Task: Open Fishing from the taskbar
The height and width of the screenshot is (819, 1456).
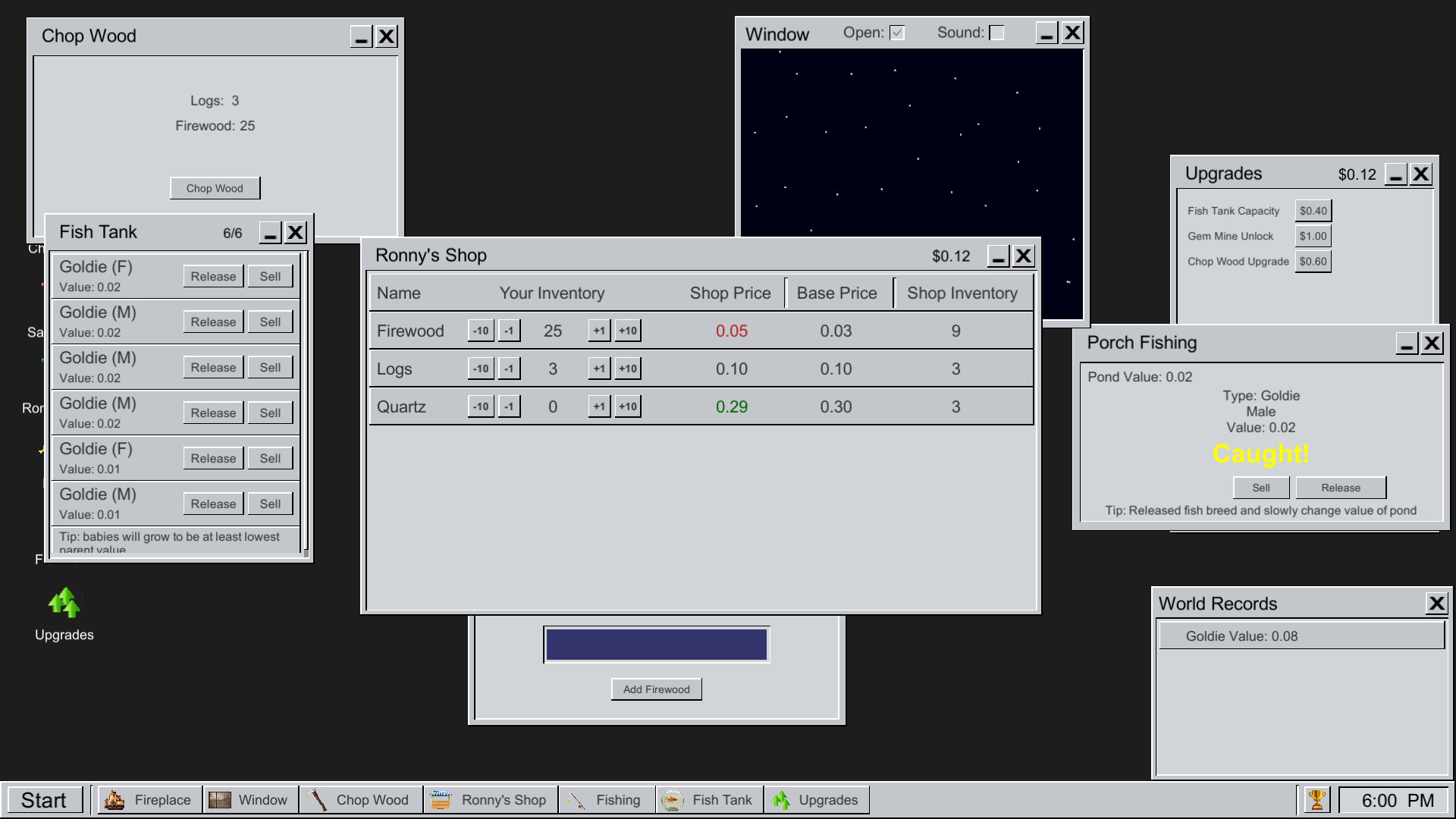Action: (606, 800)
